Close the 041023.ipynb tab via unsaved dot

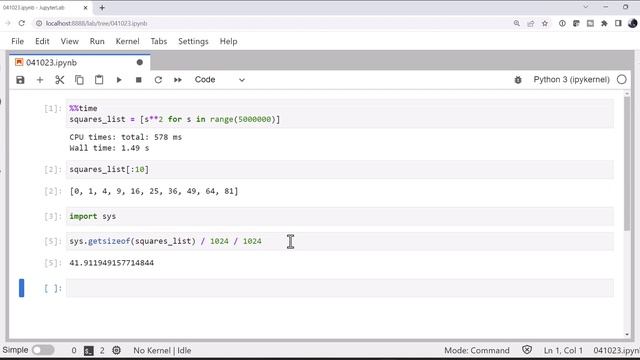click(140, 62)
